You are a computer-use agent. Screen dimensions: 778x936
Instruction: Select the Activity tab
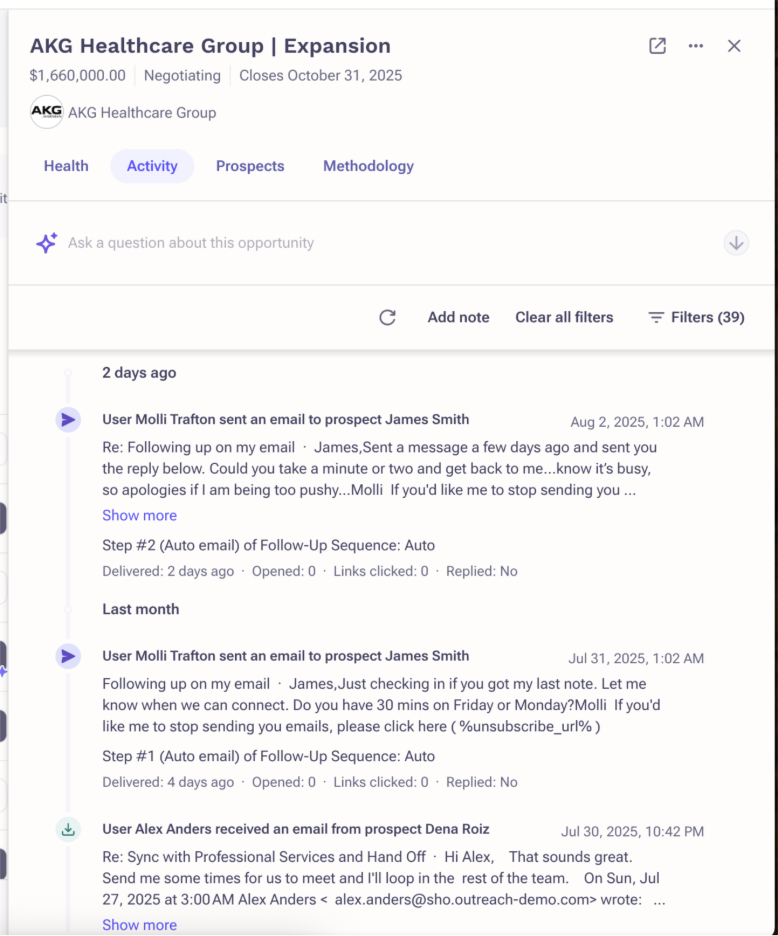coord(152,166)
